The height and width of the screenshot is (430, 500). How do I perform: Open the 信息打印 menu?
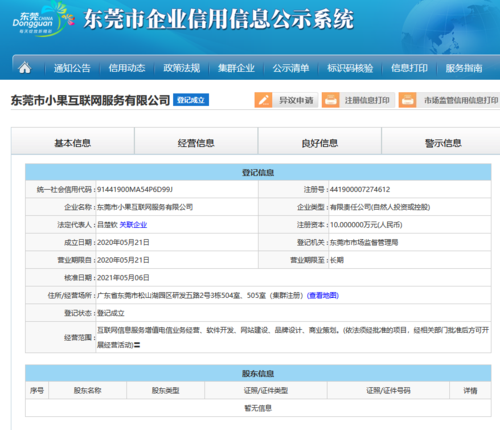point(409,68)
